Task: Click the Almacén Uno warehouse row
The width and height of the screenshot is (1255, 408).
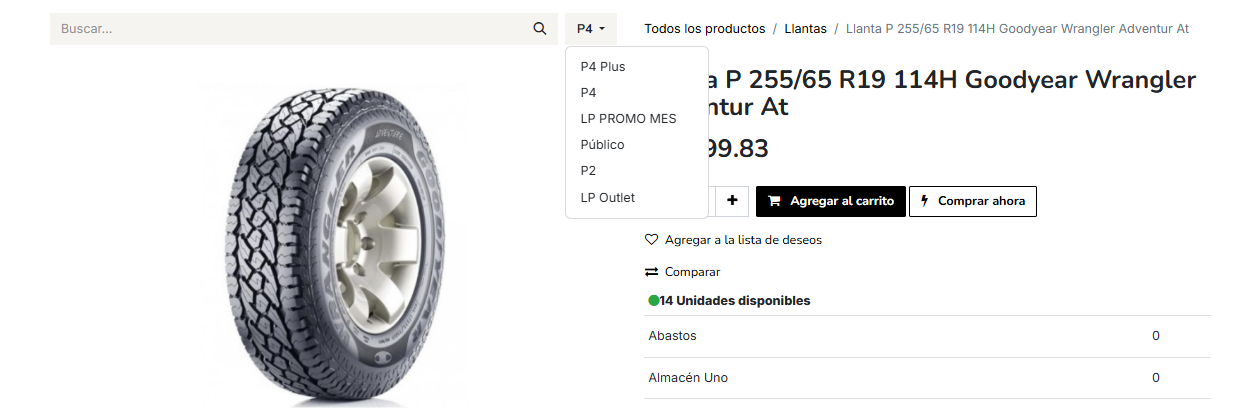Action: tap(926, 378)
